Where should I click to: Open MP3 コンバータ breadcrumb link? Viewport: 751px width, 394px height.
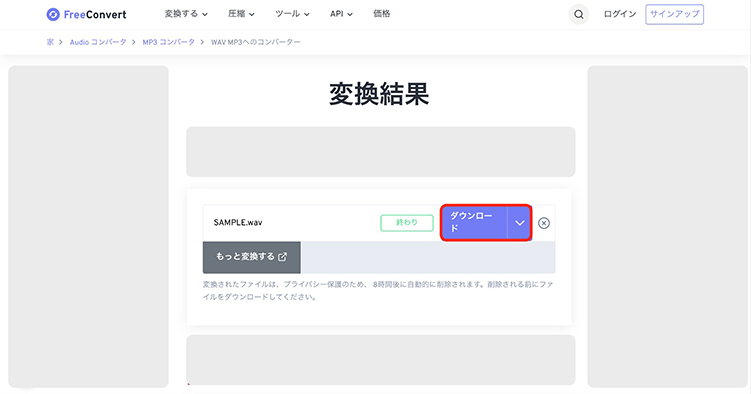point(169,42)
